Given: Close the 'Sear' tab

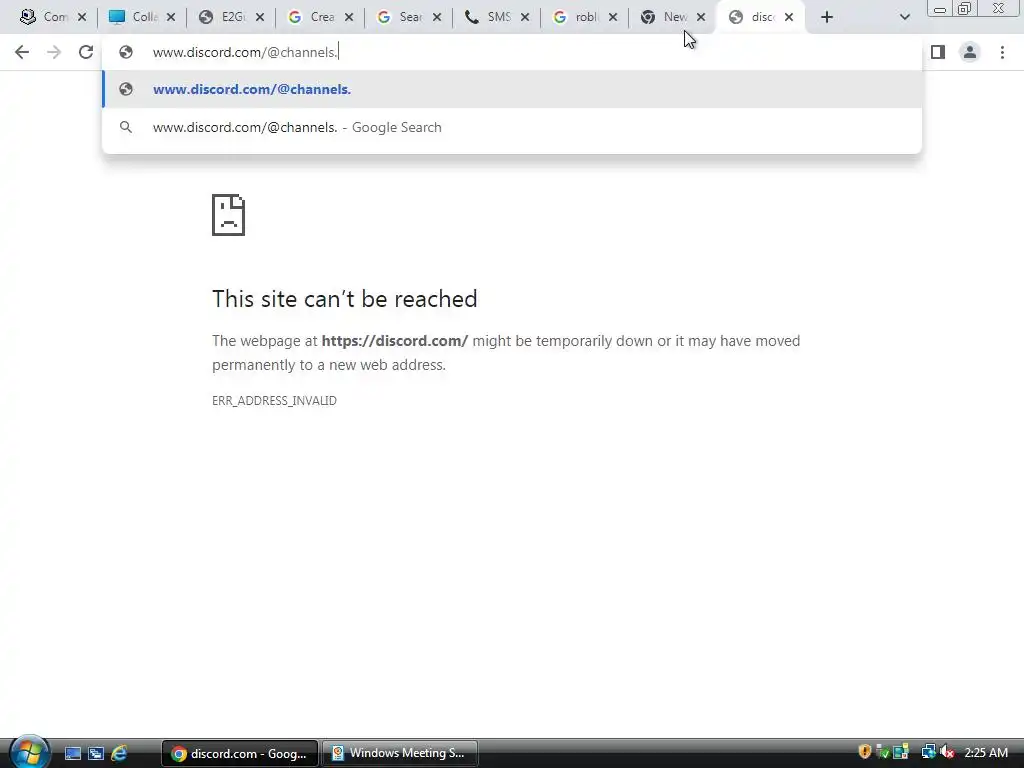Looking at the screenshot, I should point(437,18).
